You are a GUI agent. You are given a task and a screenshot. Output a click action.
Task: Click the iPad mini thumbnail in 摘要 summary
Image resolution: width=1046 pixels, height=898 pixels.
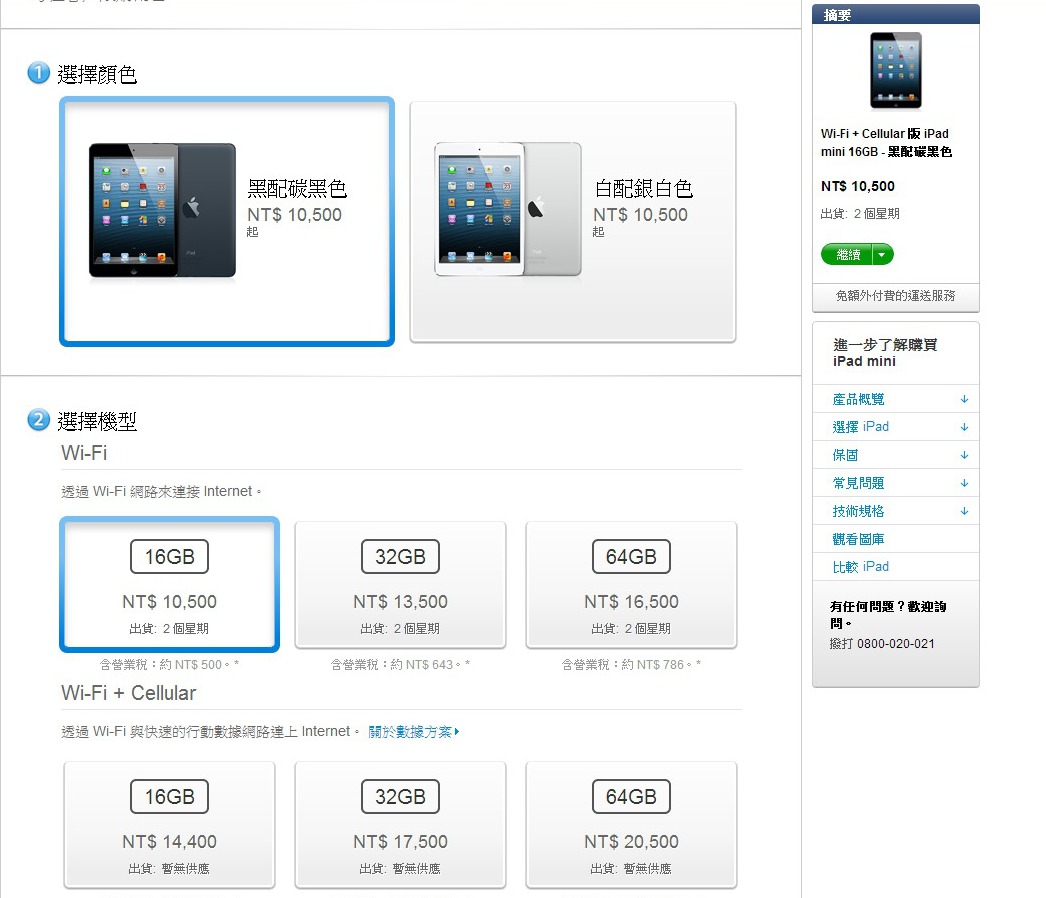click(x=895, y=70)
